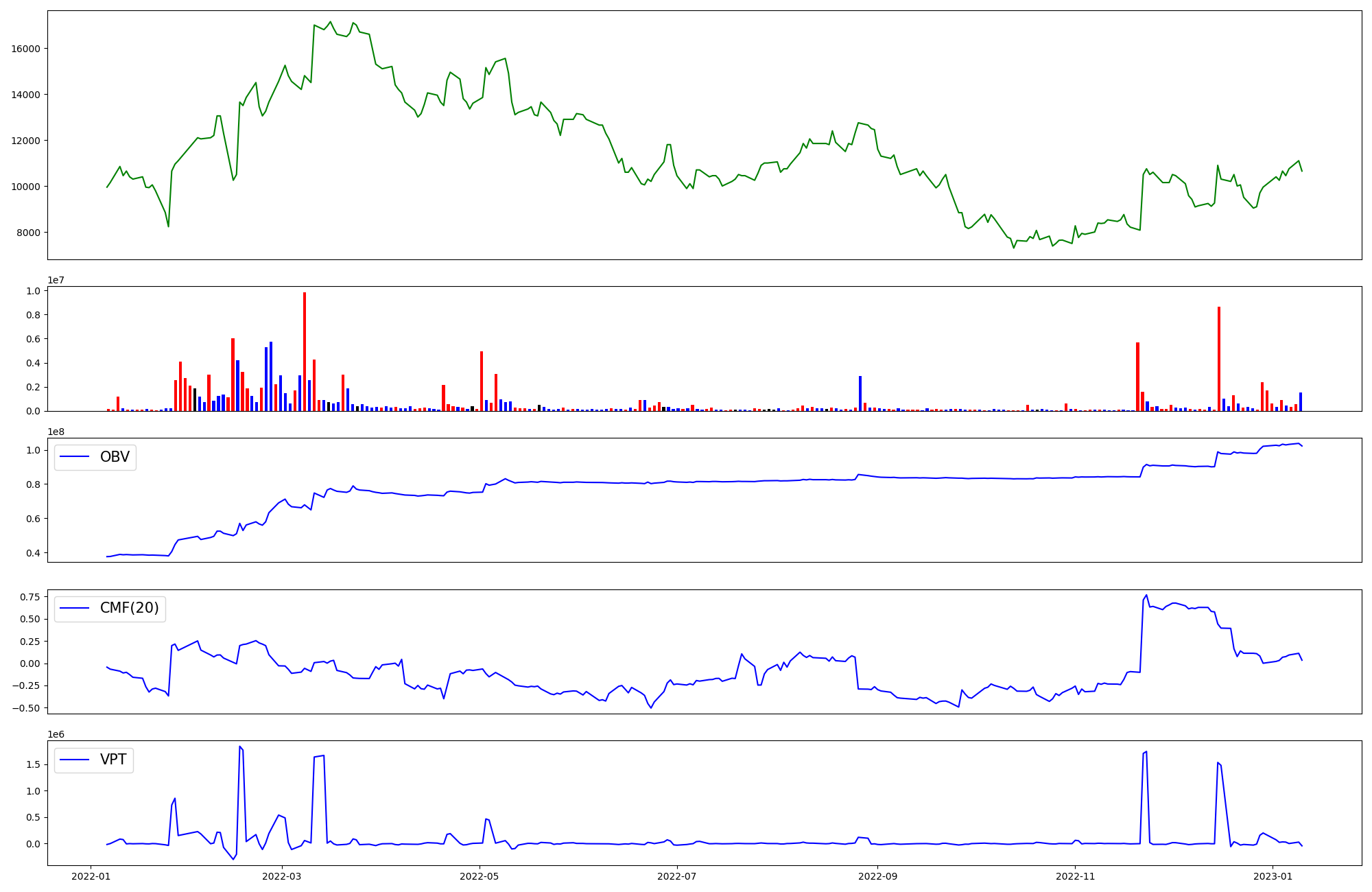Click the 2022-09 x-axis date label
The width and height of the screenshot is (1372, 892).
[x=877, y=876]
